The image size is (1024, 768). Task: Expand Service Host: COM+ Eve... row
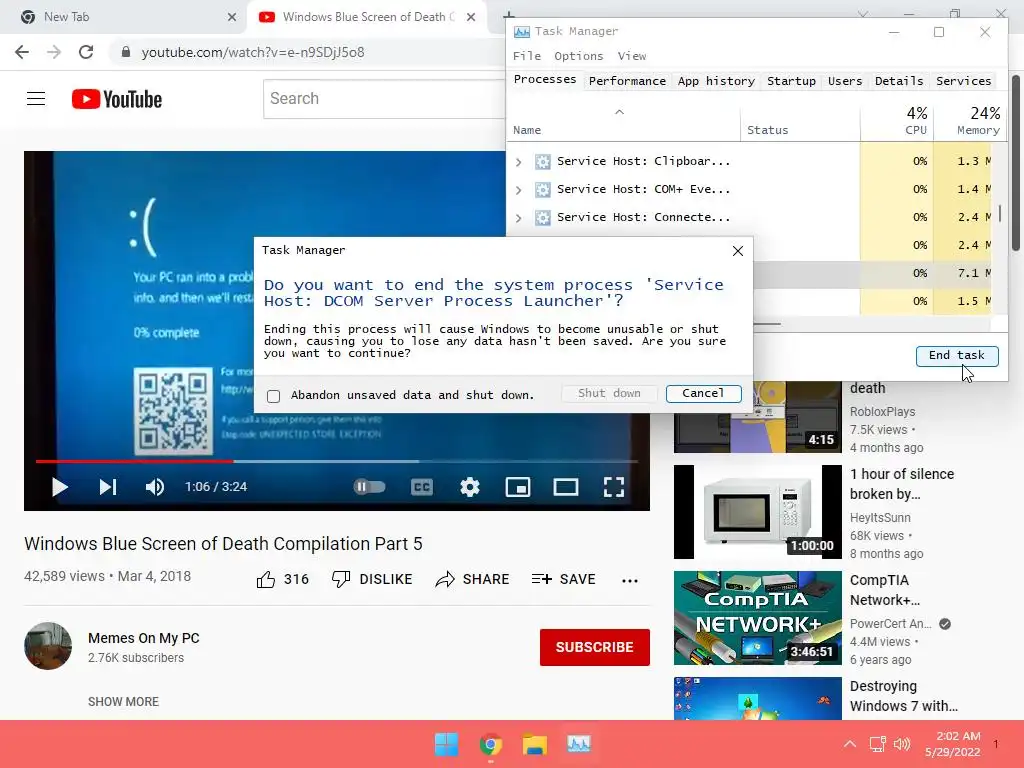click(x=519, y=189)
